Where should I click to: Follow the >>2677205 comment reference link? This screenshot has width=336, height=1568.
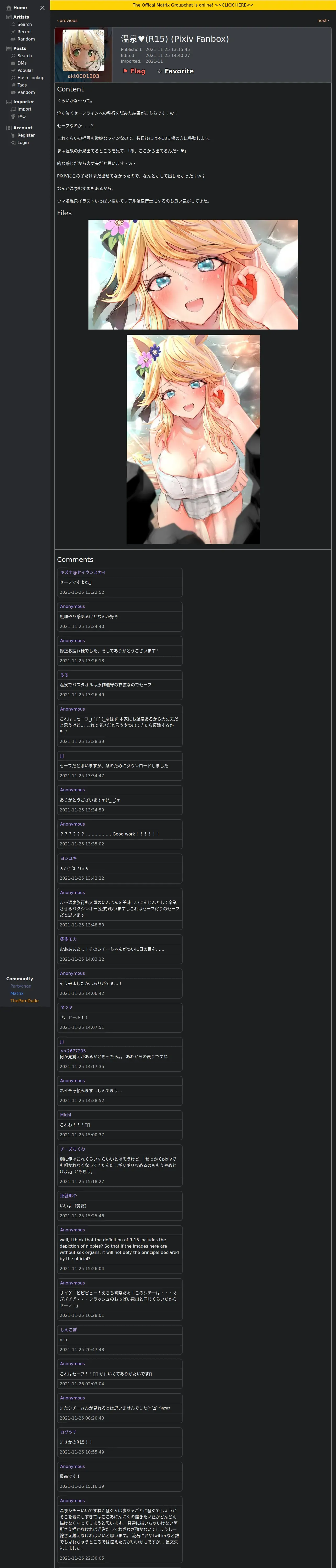click(x=72, y=1051)
